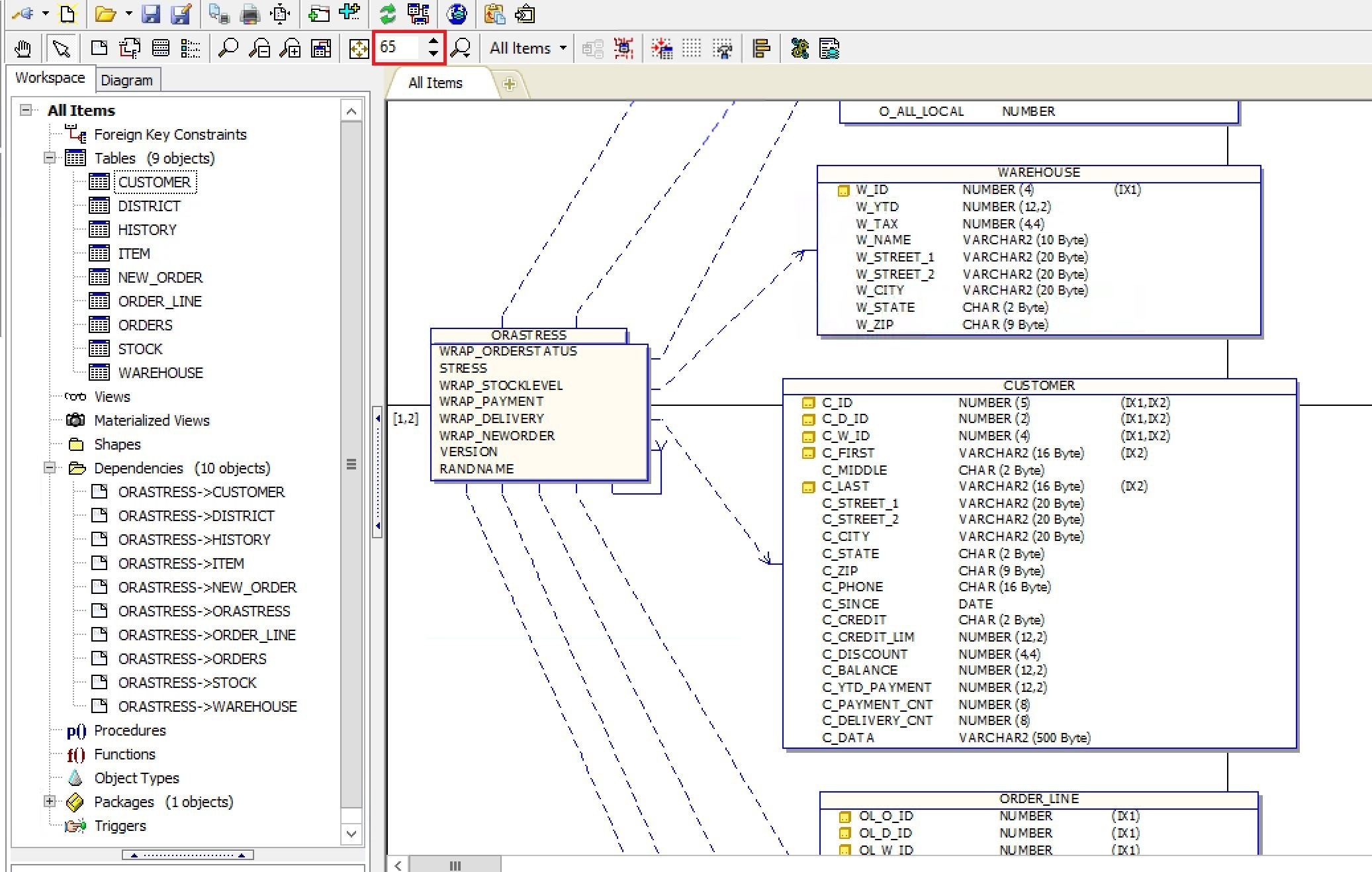
Task: Select the Materialized Views node
Action: 152,420
